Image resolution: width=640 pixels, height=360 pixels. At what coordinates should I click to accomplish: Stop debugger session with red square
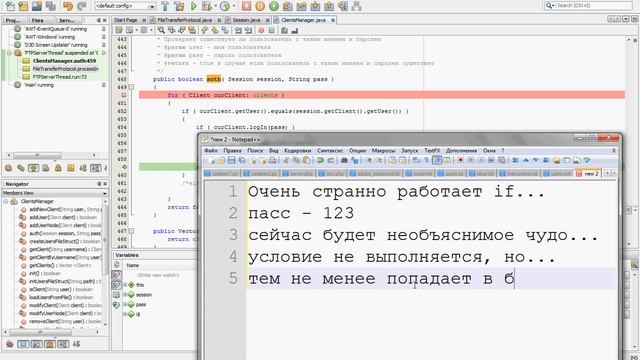click(246, 6)
